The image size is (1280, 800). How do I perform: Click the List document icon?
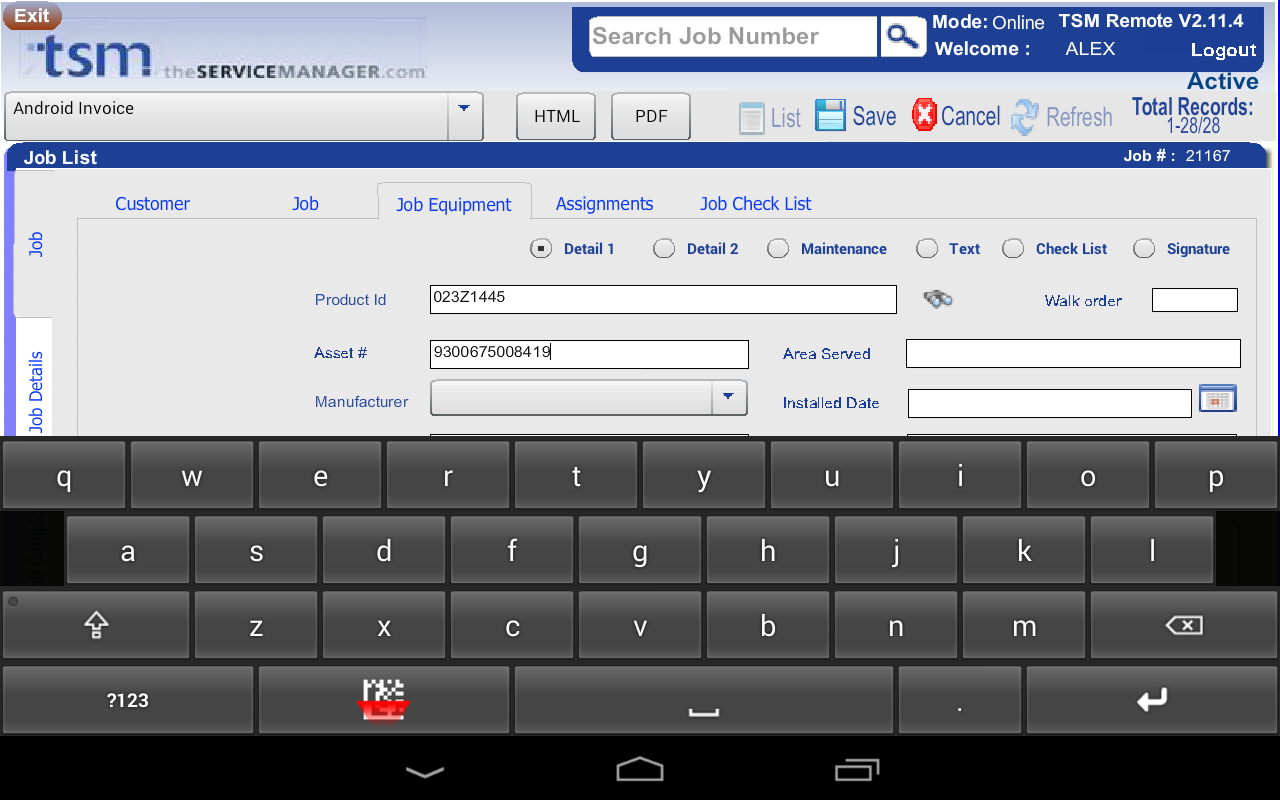click(752, 118)
